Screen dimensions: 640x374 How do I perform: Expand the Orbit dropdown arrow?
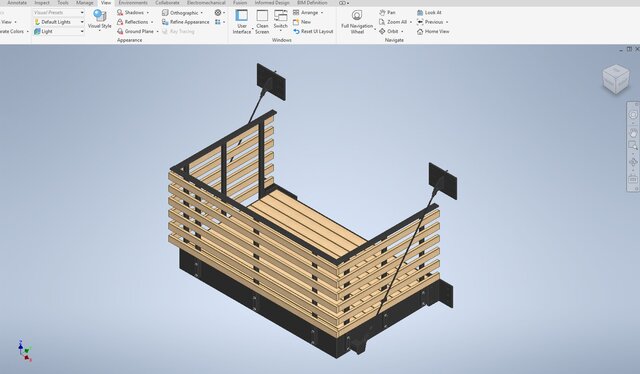click(x=402, y=31)
